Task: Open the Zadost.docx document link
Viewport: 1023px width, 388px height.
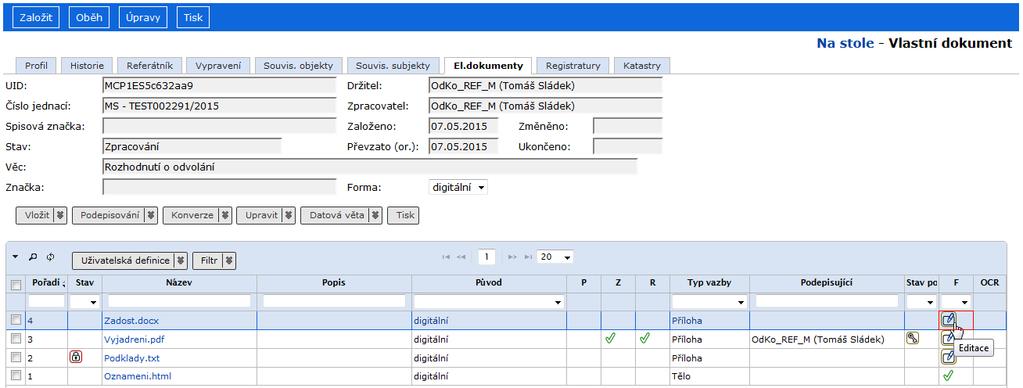Action: pos(131,321)
